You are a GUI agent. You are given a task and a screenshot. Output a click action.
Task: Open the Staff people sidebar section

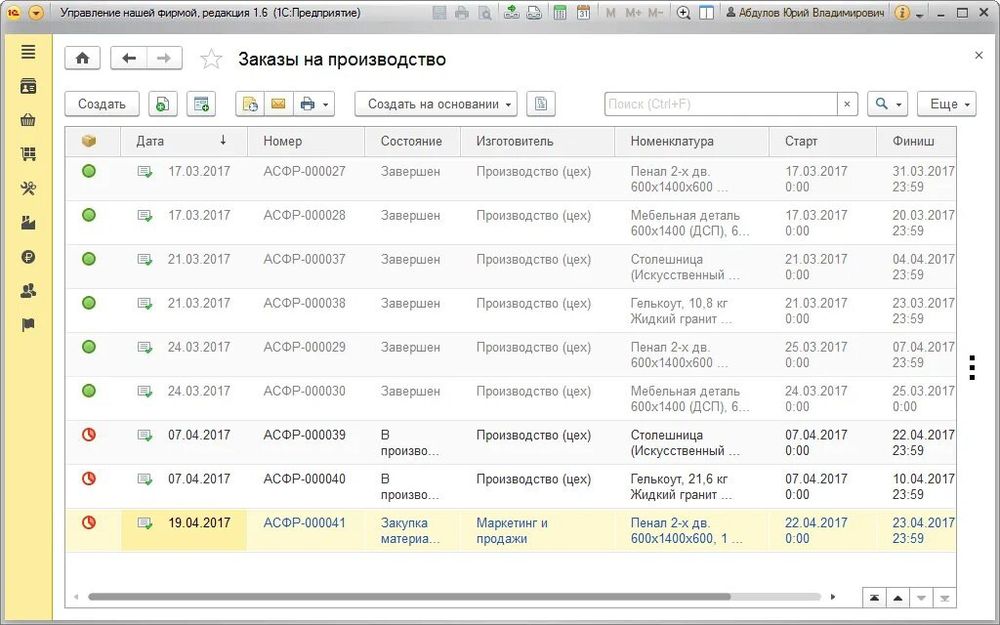click(28, 291)
